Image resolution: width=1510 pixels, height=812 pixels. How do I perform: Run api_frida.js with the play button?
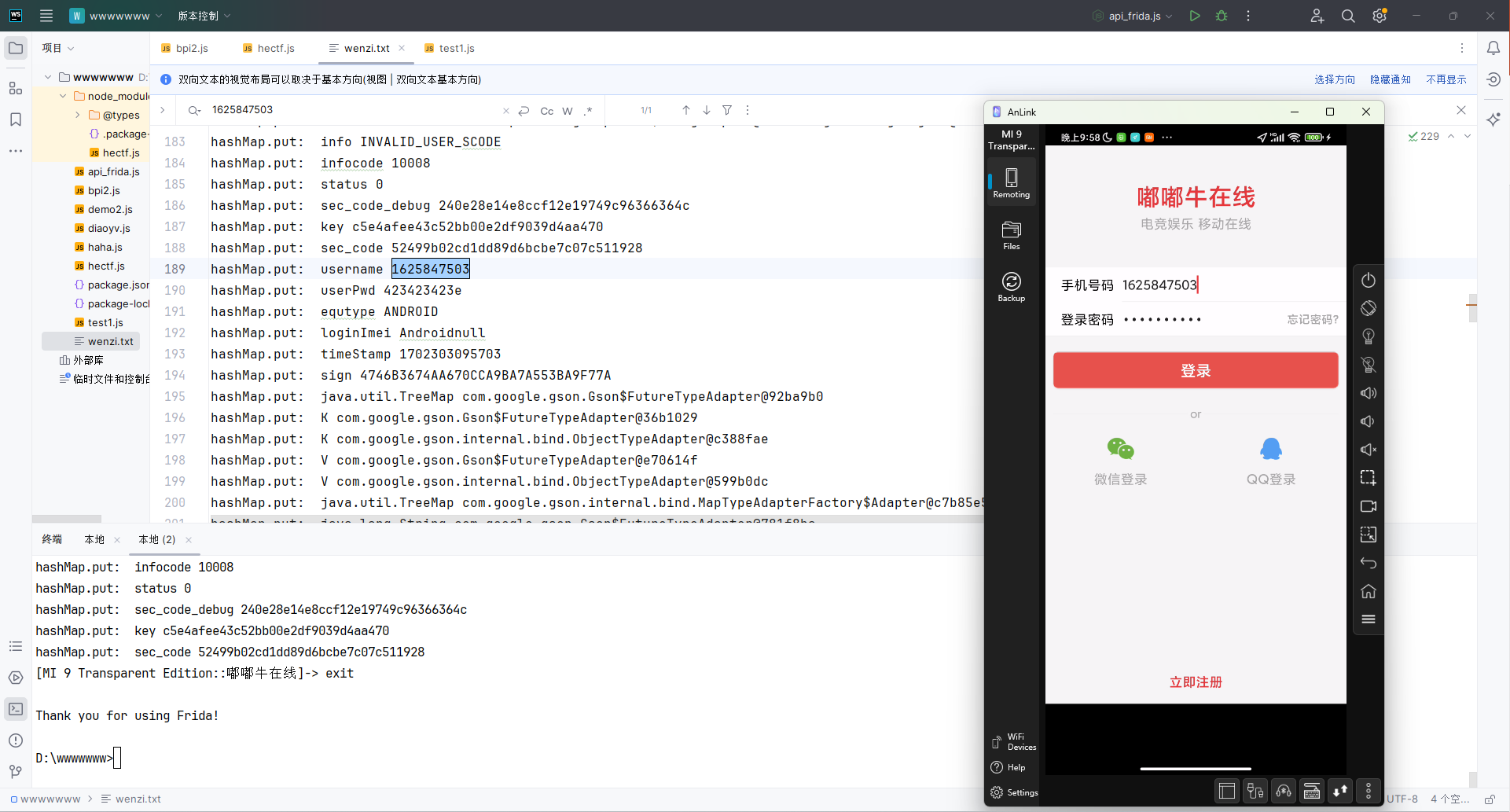1195,16
